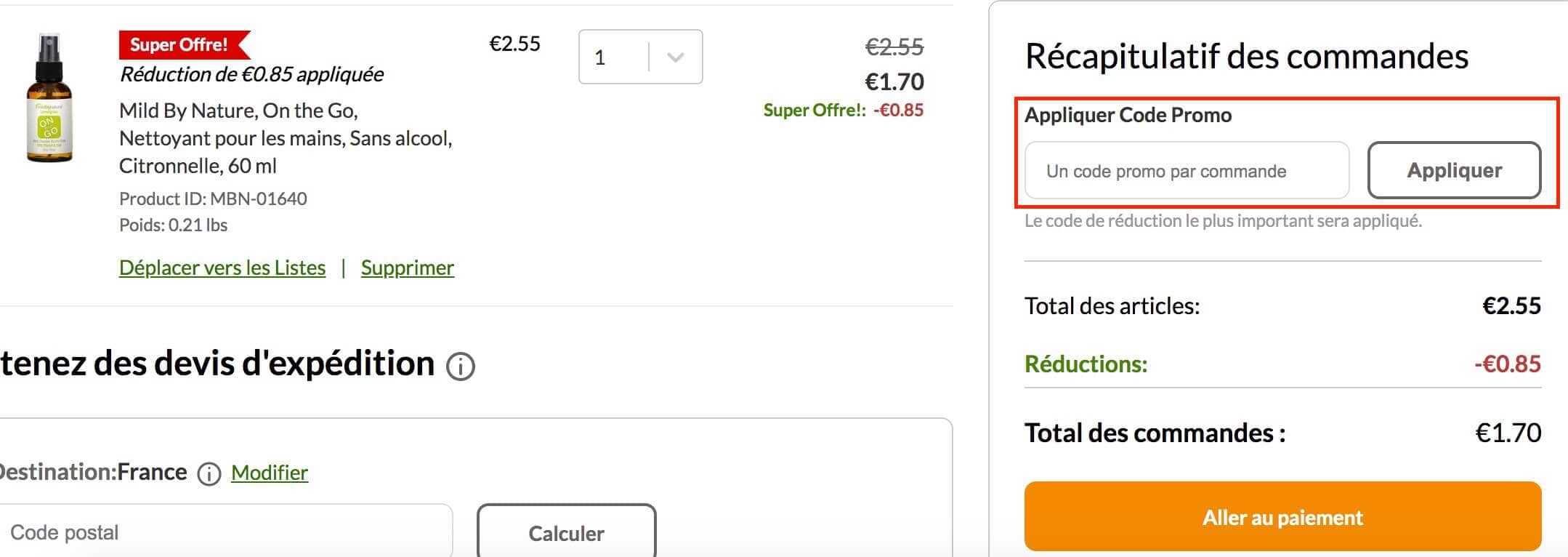Screen dimensions: 1568x557
Task: Click the Product ID MBN-01640 text
Action: tap(213, 199)
